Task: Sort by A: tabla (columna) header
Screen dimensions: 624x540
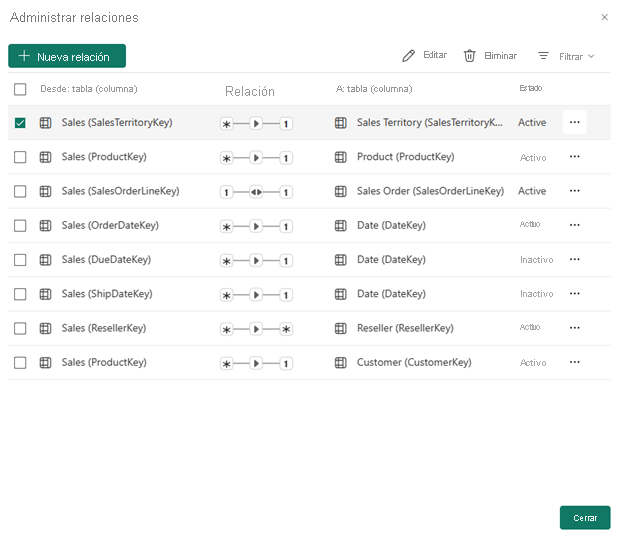Action: (x=374, y=89)
